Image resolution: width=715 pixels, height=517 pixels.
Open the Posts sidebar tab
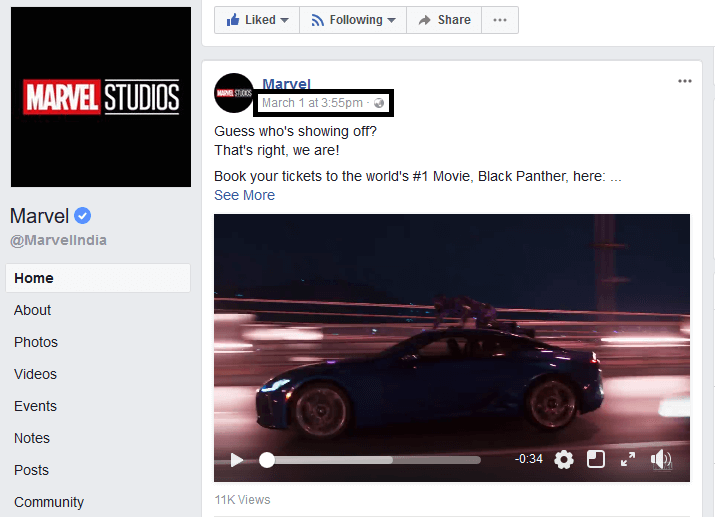(x=31, y=470)
